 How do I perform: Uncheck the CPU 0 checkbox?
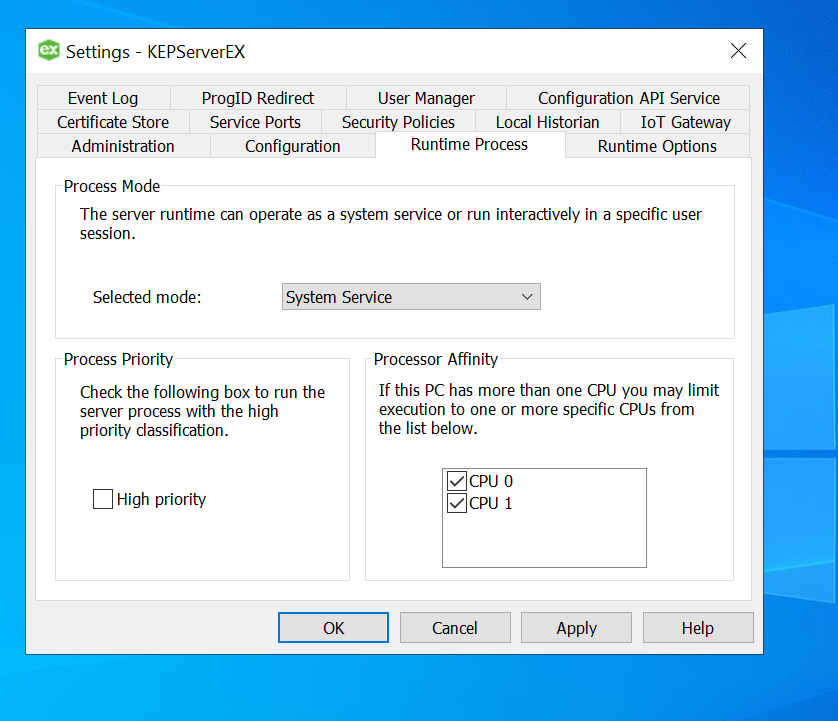point(458,481)
